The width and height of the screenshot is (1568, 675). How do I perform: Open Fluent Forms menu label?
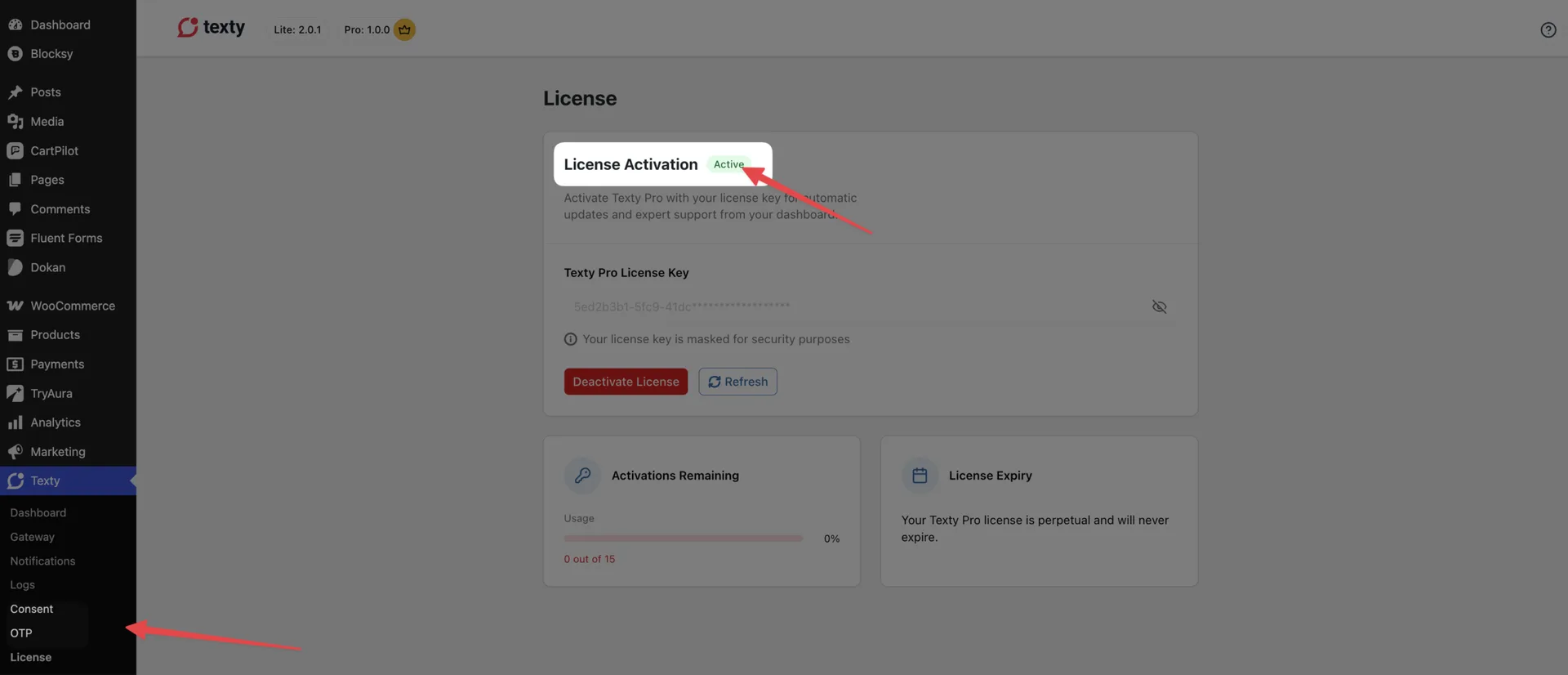[x=66, y=239]
